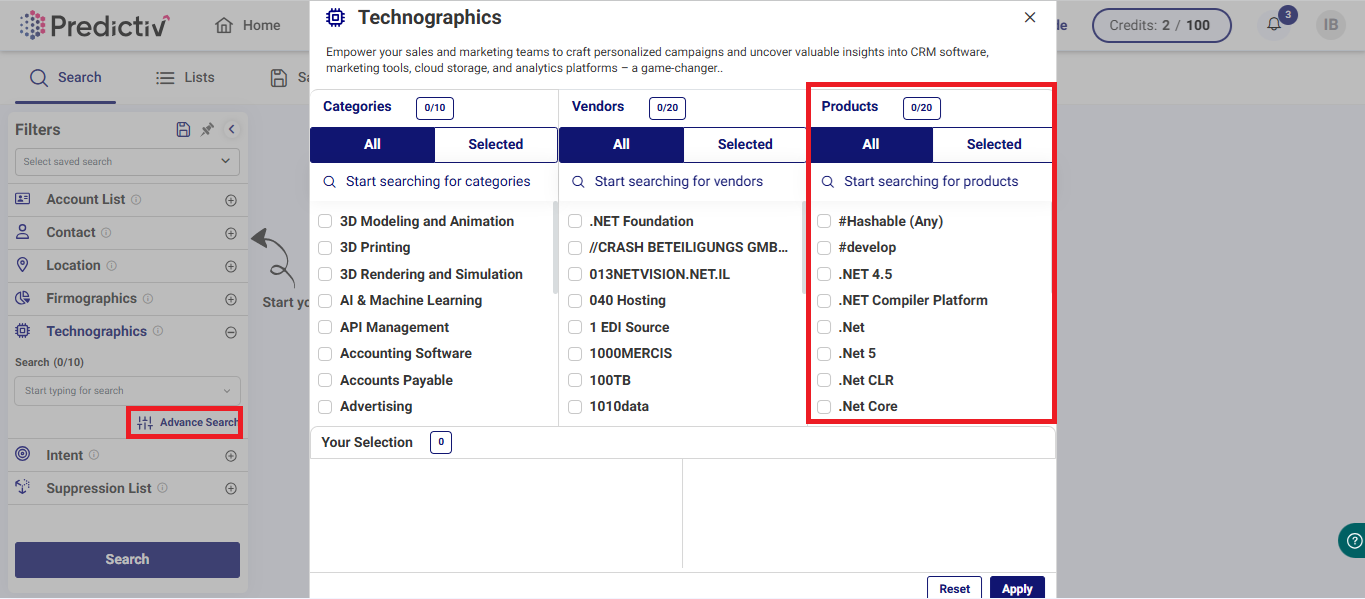Check the 040 Hosting vendor

(x=575, y=300)
